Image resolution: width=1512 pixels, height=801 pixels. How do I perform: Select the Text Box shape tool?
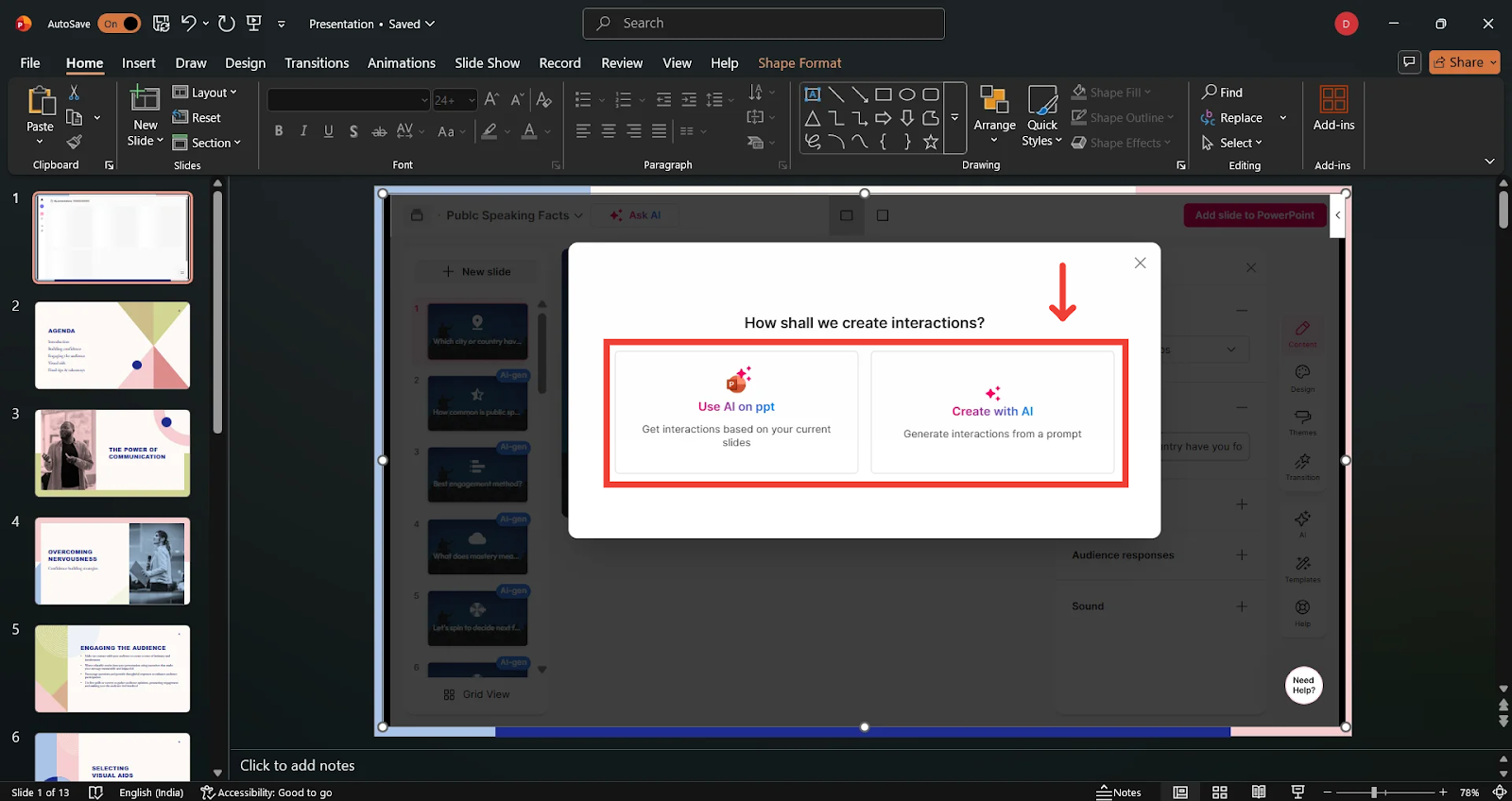tap(812, 94)
